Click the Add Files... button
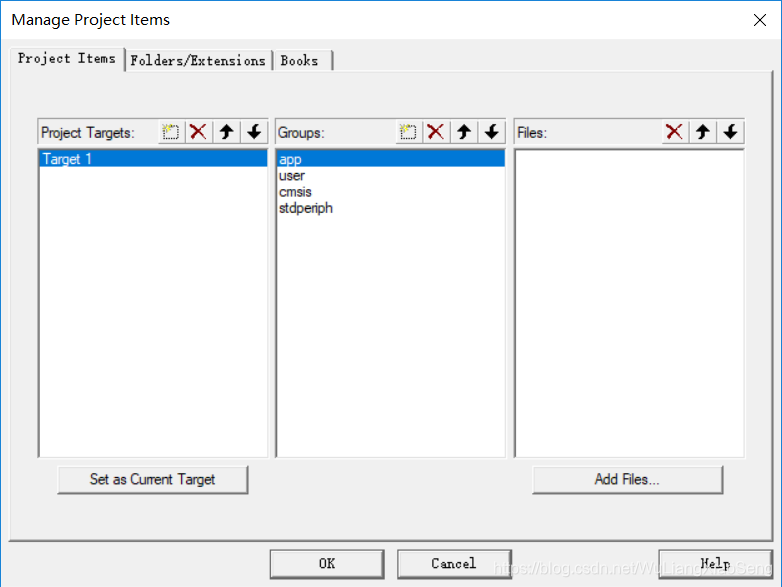Viewport: 782px width, 587px height. [x=627, y=480]
